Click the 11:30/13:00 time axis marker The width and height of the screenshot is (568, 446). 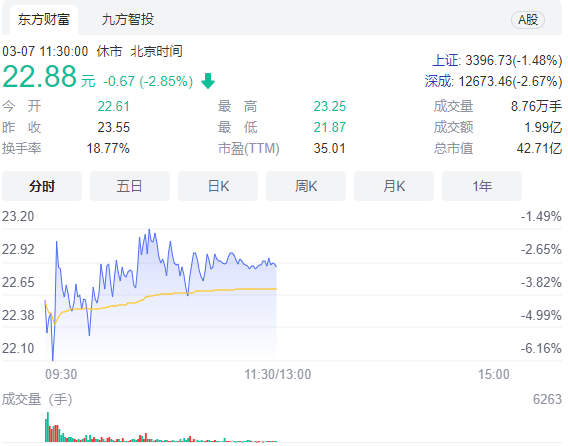277,374
